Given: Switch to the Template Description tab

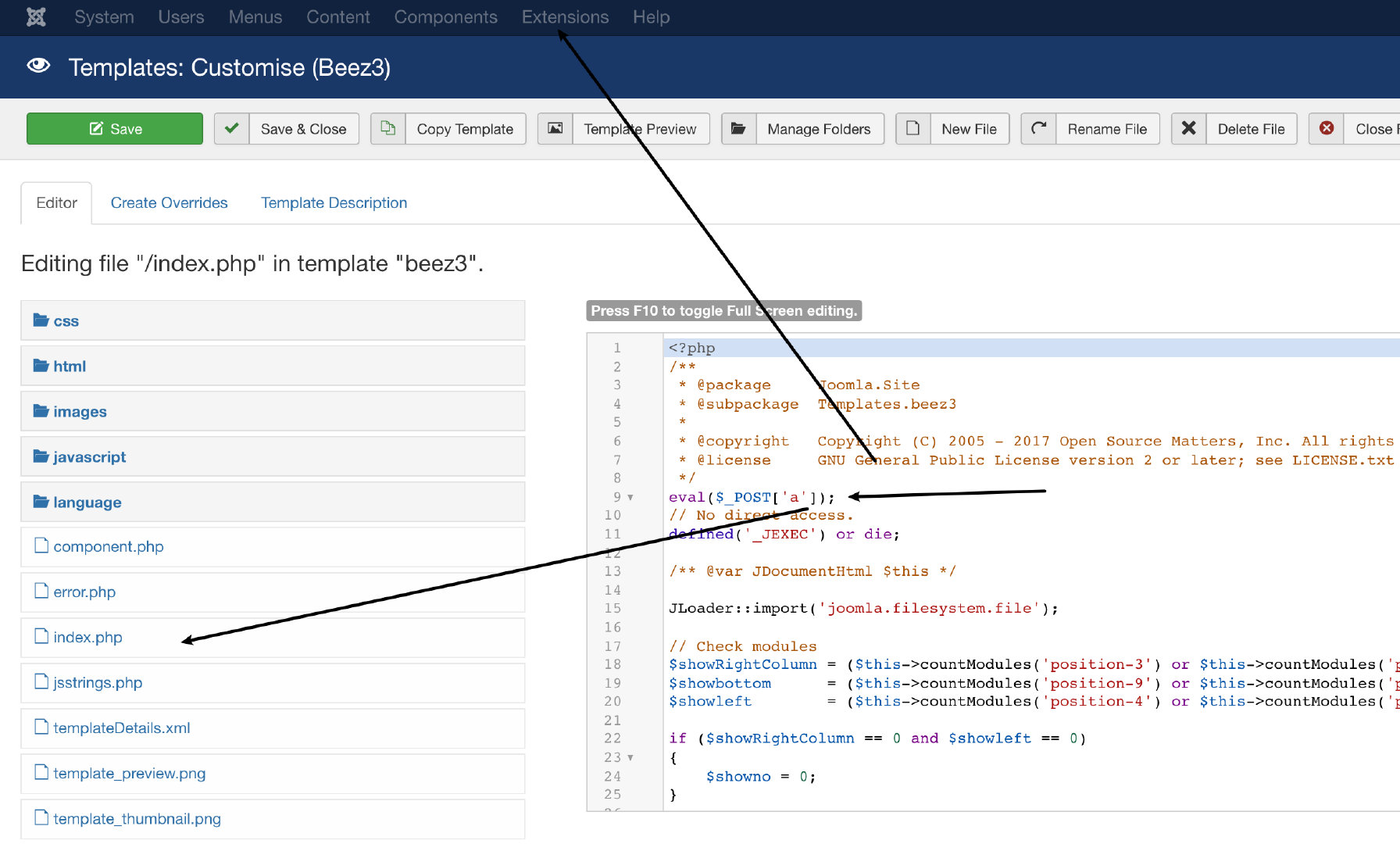Looking at the screenshot, I should pos(334,203).
